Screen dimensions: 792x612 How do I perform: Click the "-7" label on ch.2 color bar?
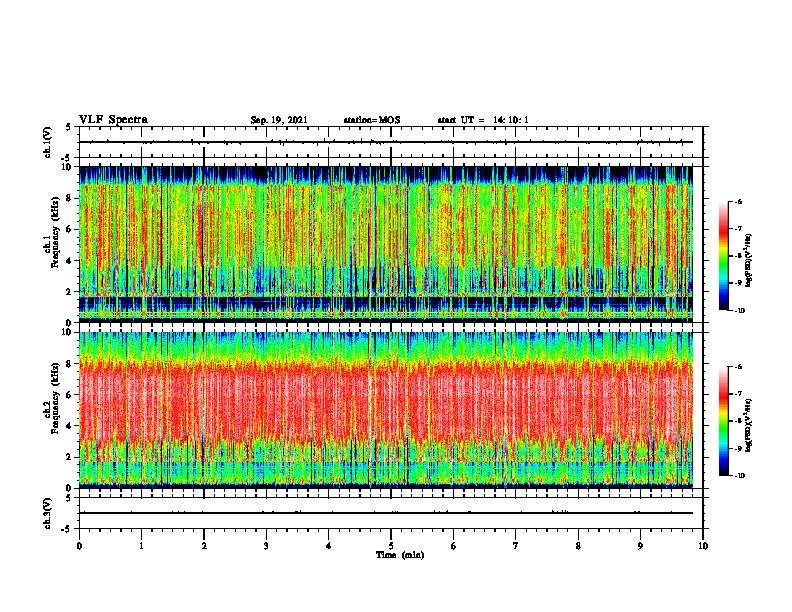[739, 394]
